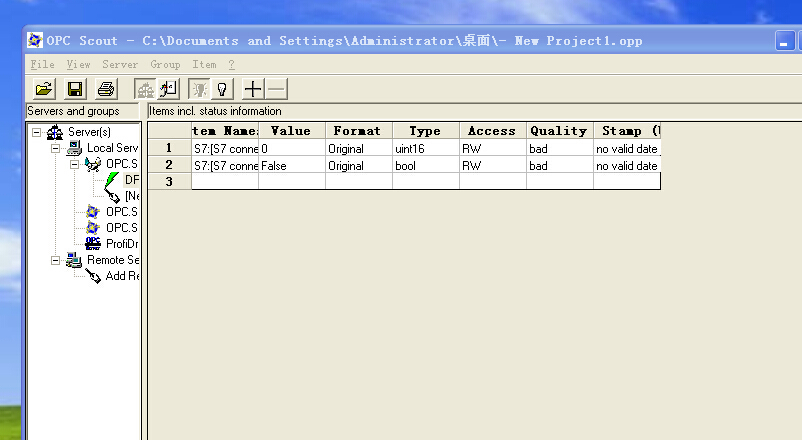The height and width of the screenshot is (440, 802).
Task: Select the highlighted DF group entry
Action: pos(131,180)
